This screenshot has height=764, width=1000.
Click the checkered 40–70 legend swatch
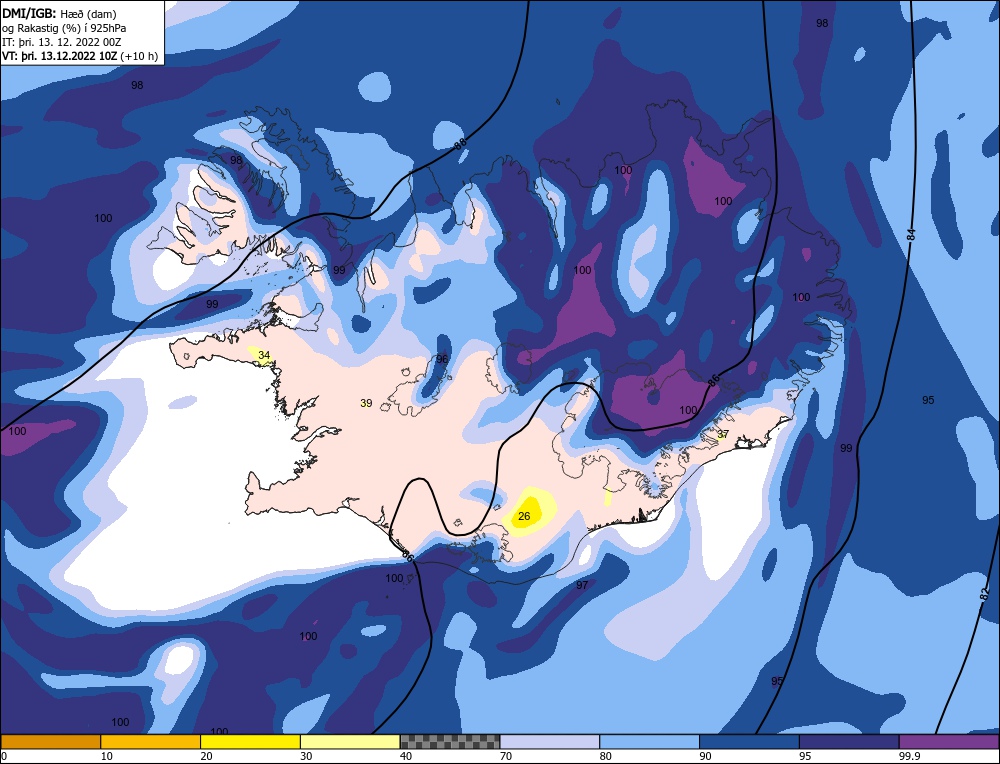pos(450,741)
